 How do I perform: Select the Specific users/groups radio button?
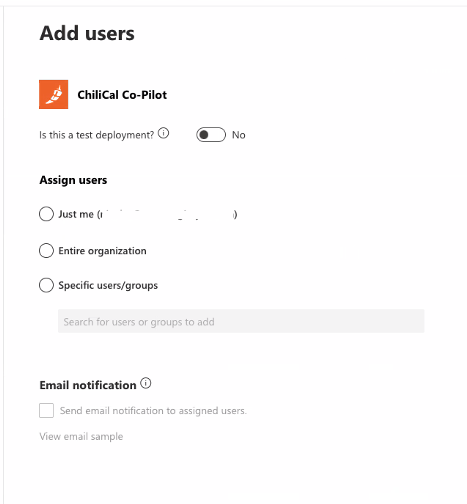tap(46, 285)
